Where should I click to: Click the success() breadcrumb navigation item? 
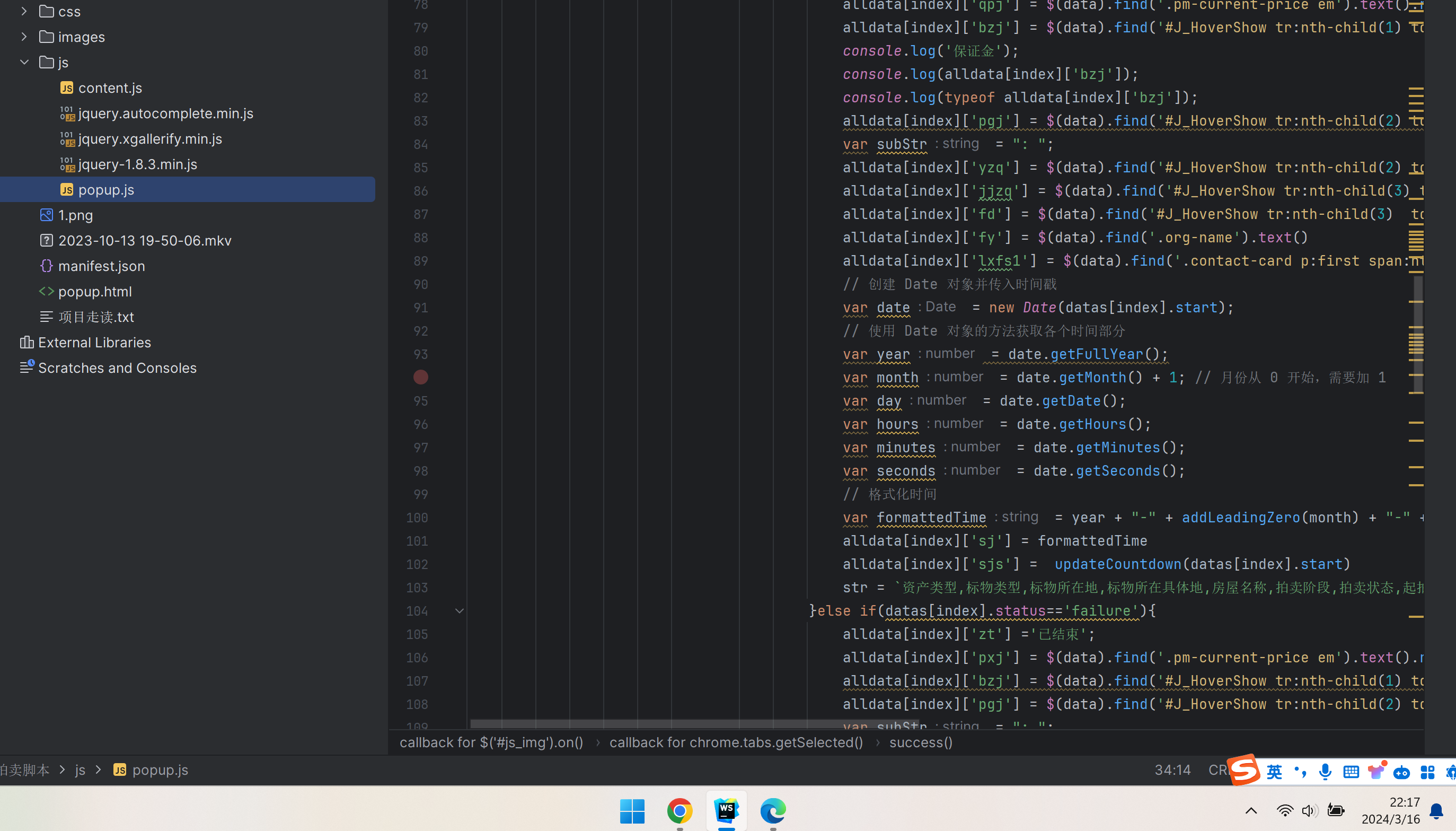pyautogui.click(x=920, y=742)
